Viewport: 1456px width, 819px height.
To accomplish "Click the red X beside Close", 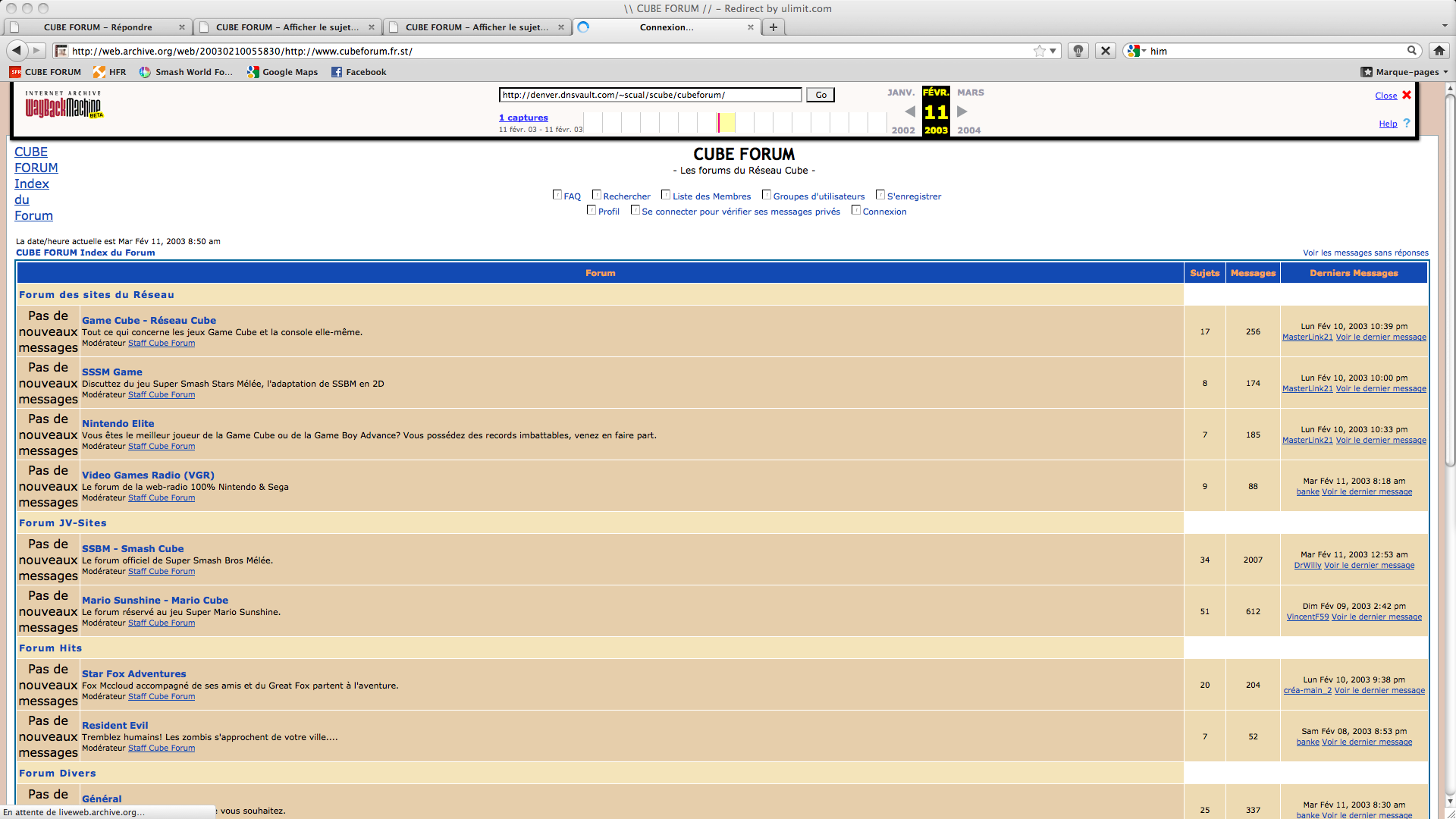I will coord(1407,95).
